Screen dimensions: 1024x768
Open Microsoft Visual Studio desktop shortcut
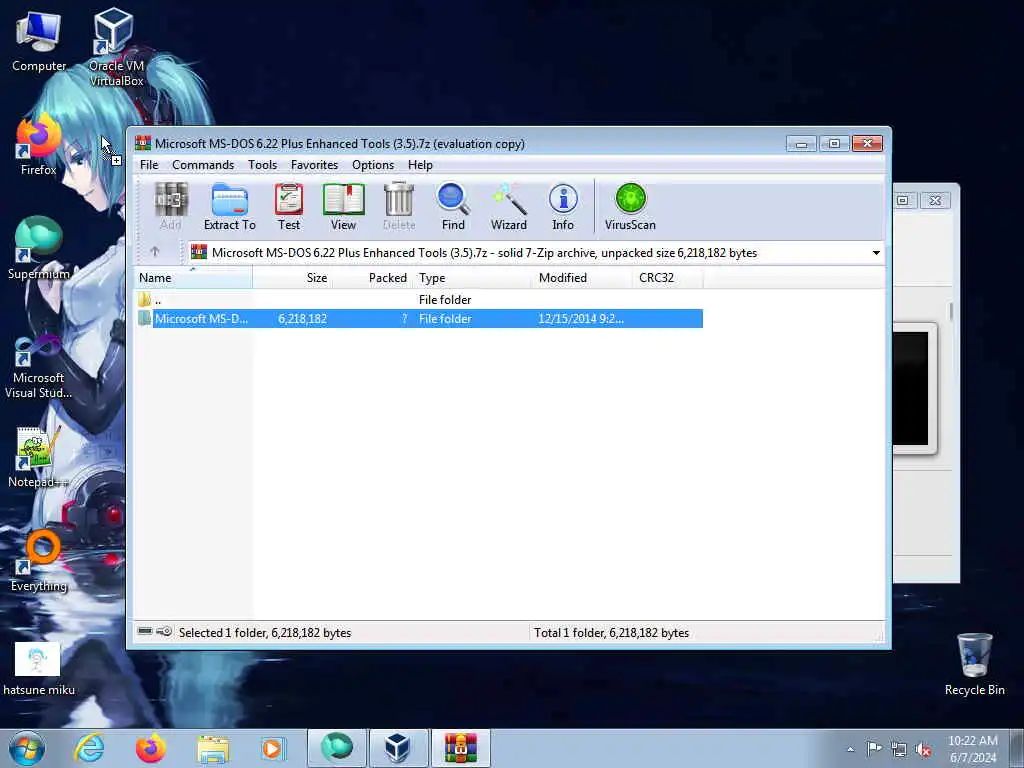[39, 366]
